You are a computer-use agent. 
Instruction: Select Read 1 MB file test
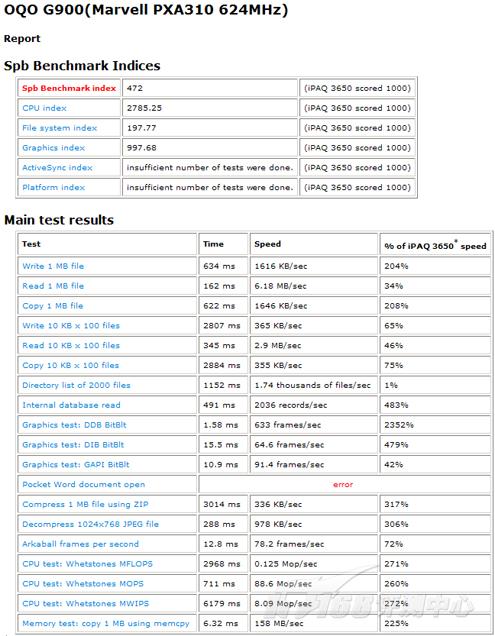click(53, 286)
